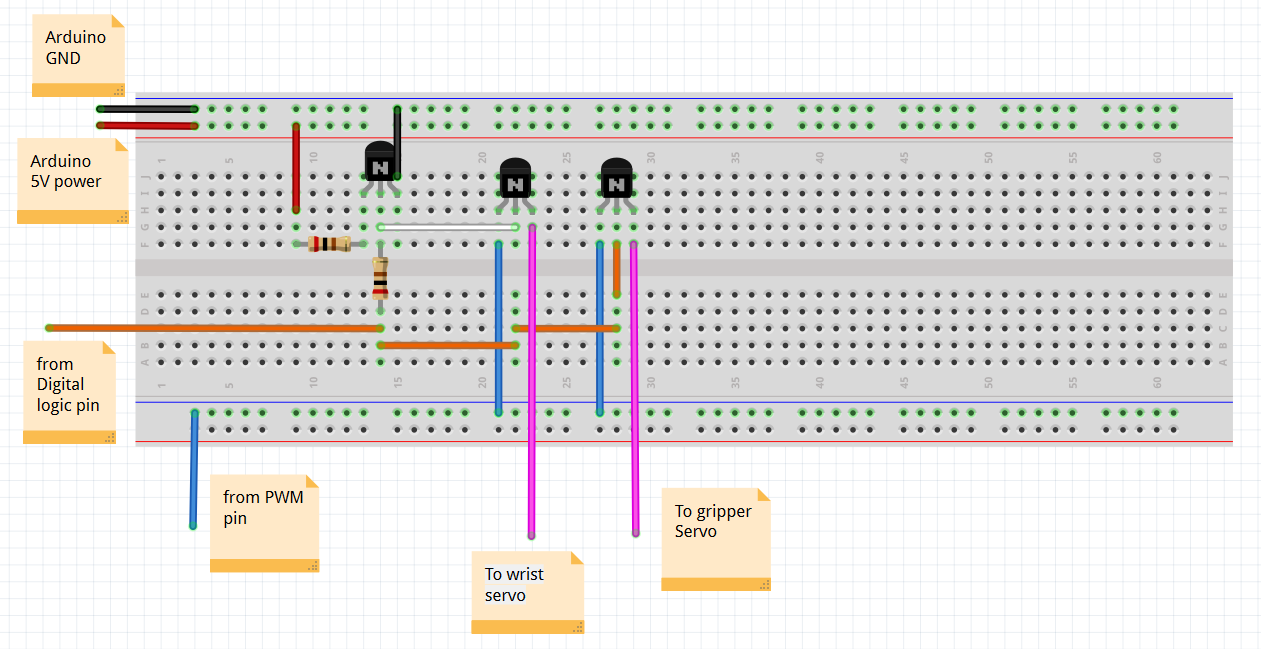
Task: Select the middle NPN transistor
Action: 514,180
